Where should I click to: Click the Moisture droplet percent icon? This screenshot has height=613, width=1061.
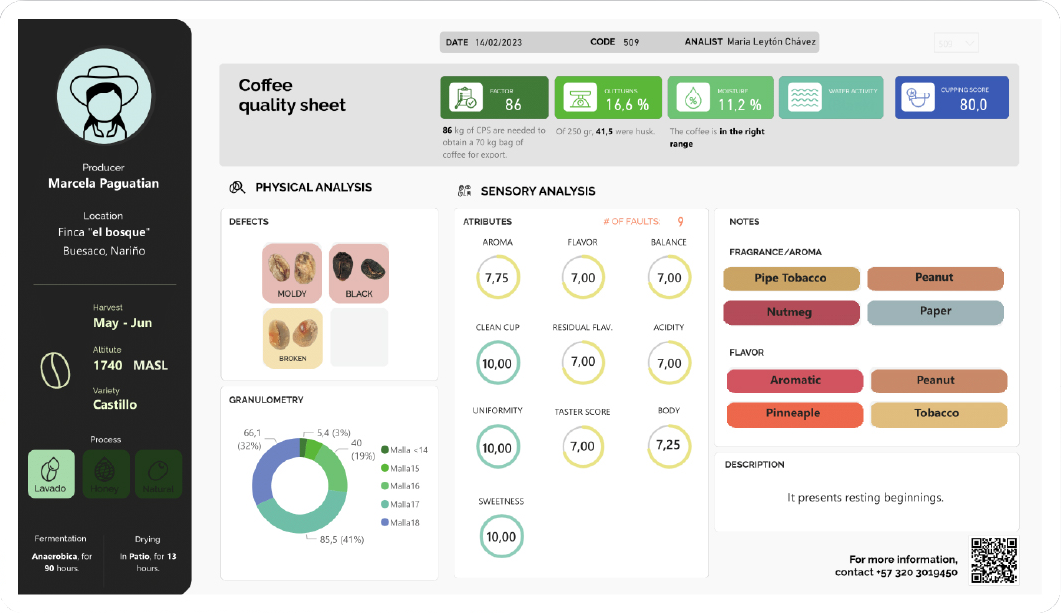(693, 98)
